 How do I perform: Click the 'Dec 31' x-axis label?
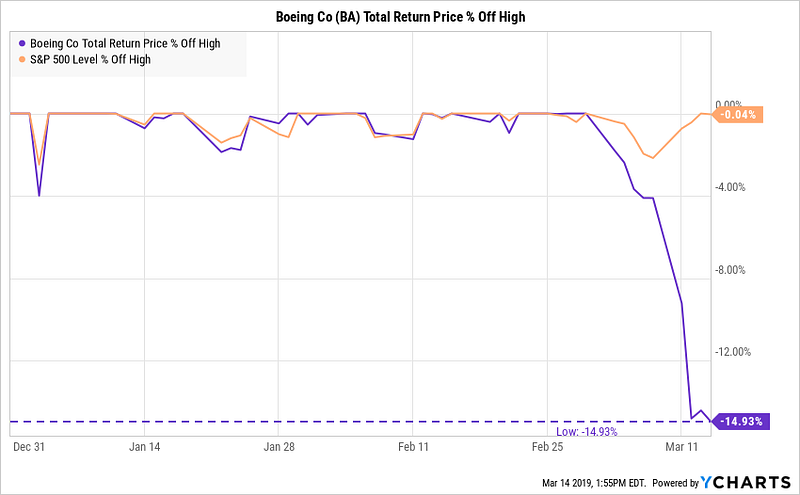(29, 447)
